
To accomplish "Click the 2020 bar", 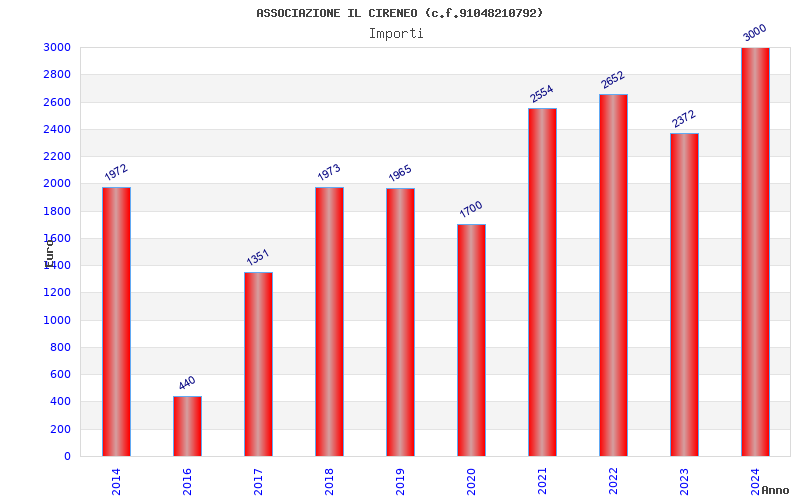I will point(471,340).
